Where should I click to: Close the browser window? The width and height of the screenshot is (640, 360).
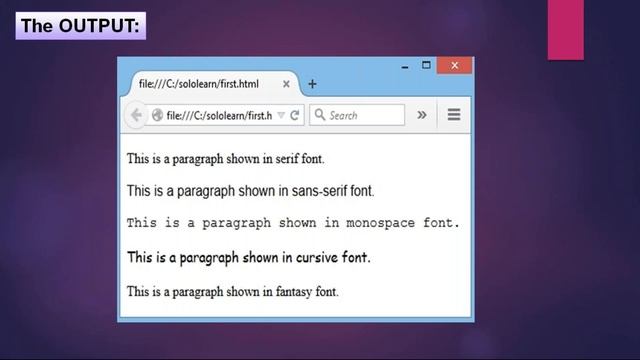click(455, 65)
